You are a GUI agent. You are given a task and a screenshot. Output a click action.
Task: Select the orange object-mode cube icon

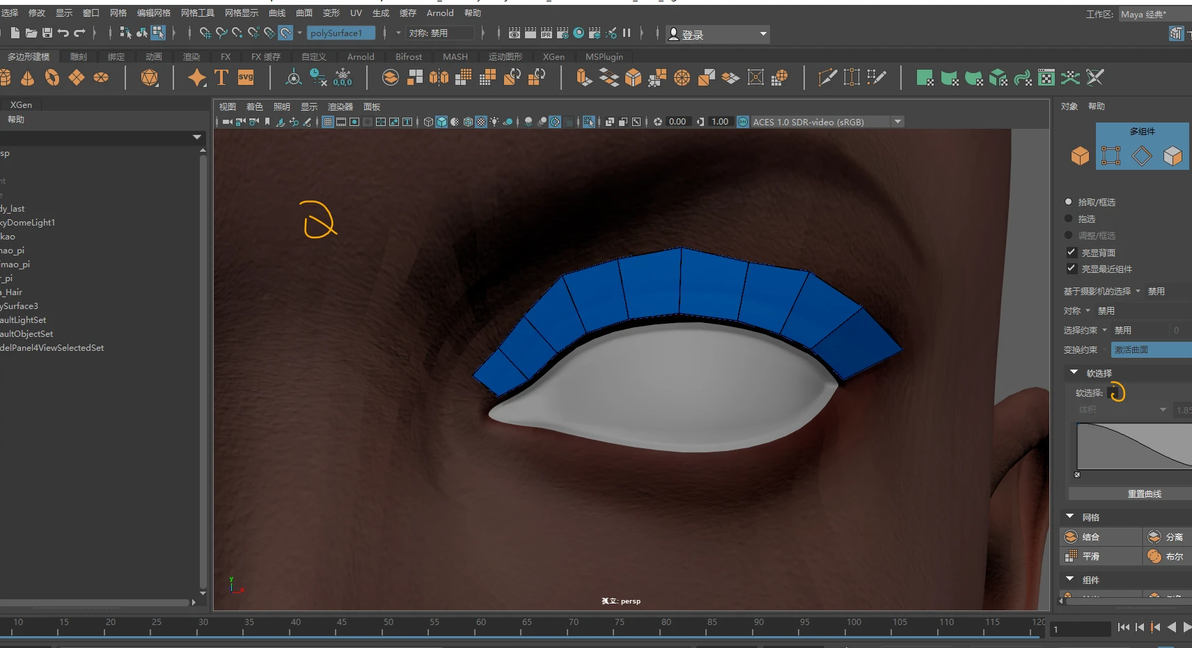tap(1080, 156)
